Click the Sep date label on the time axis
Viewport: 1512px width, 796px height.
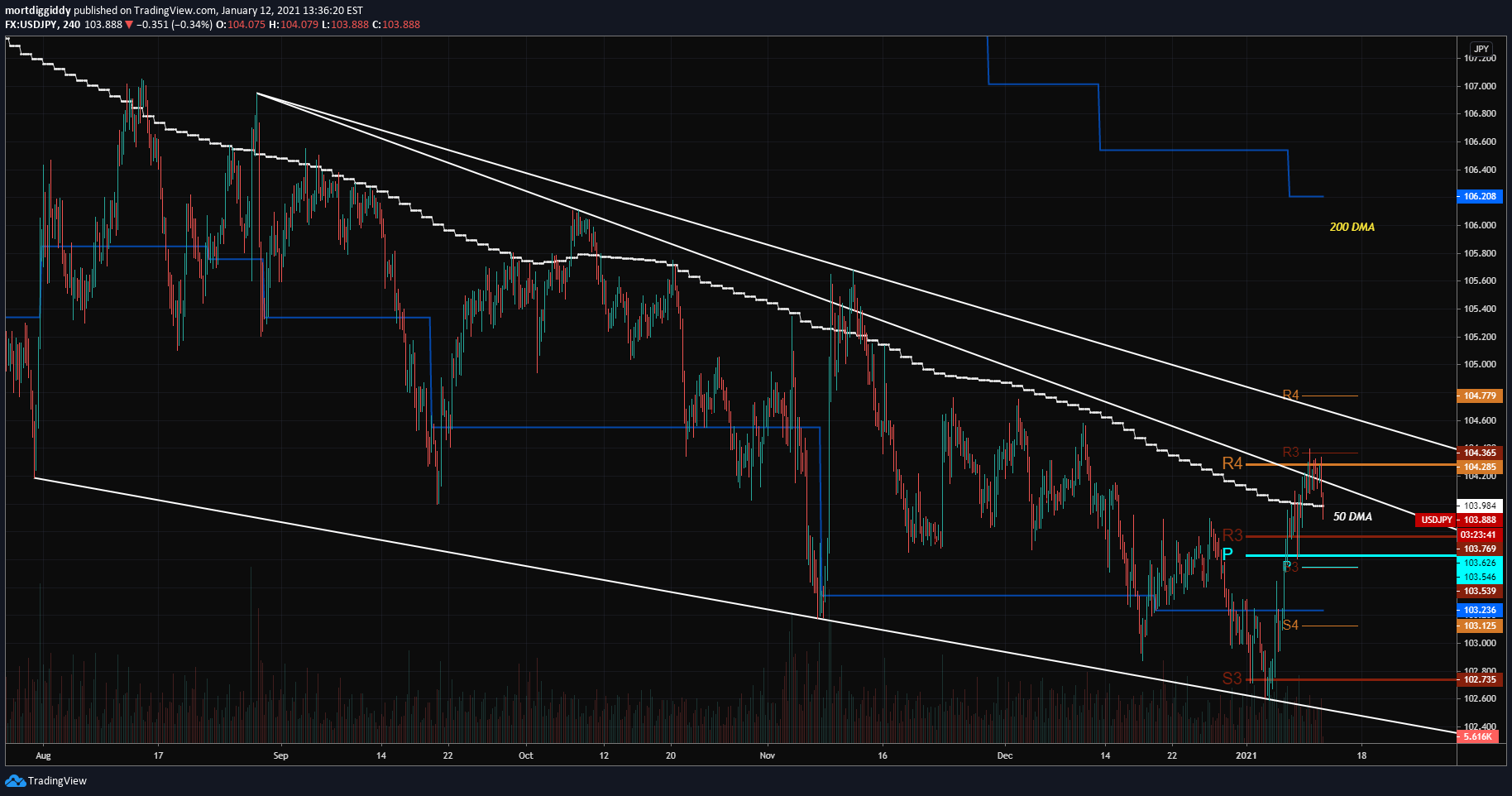(280, 755)
